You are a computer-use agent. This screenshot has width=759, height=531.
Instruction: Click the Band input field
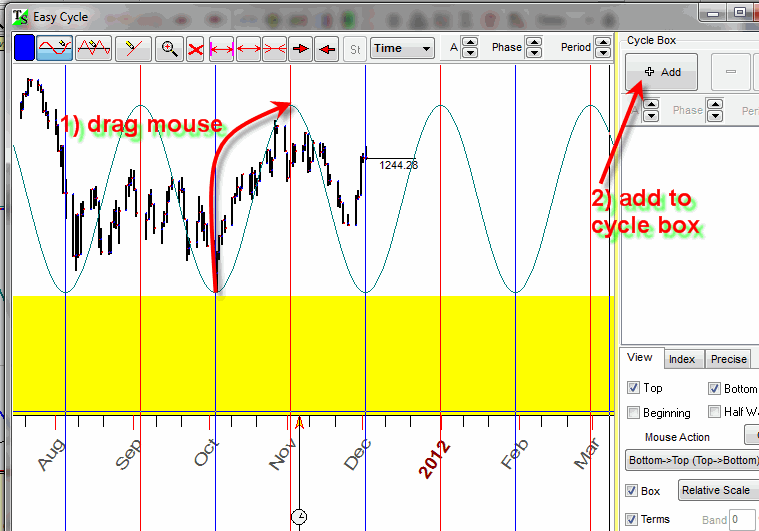point(743,519)
